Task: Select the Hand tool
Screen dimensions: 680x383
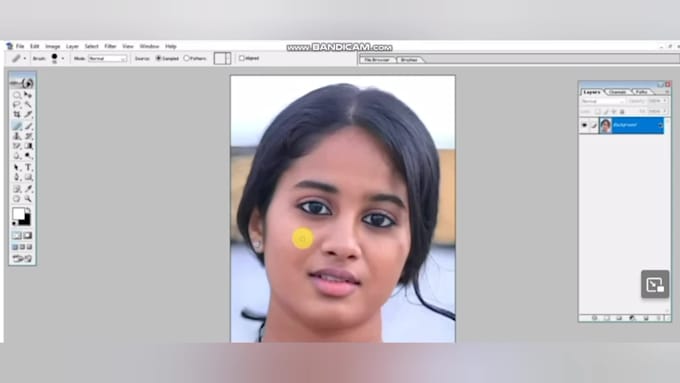Action: coord(17,199)
